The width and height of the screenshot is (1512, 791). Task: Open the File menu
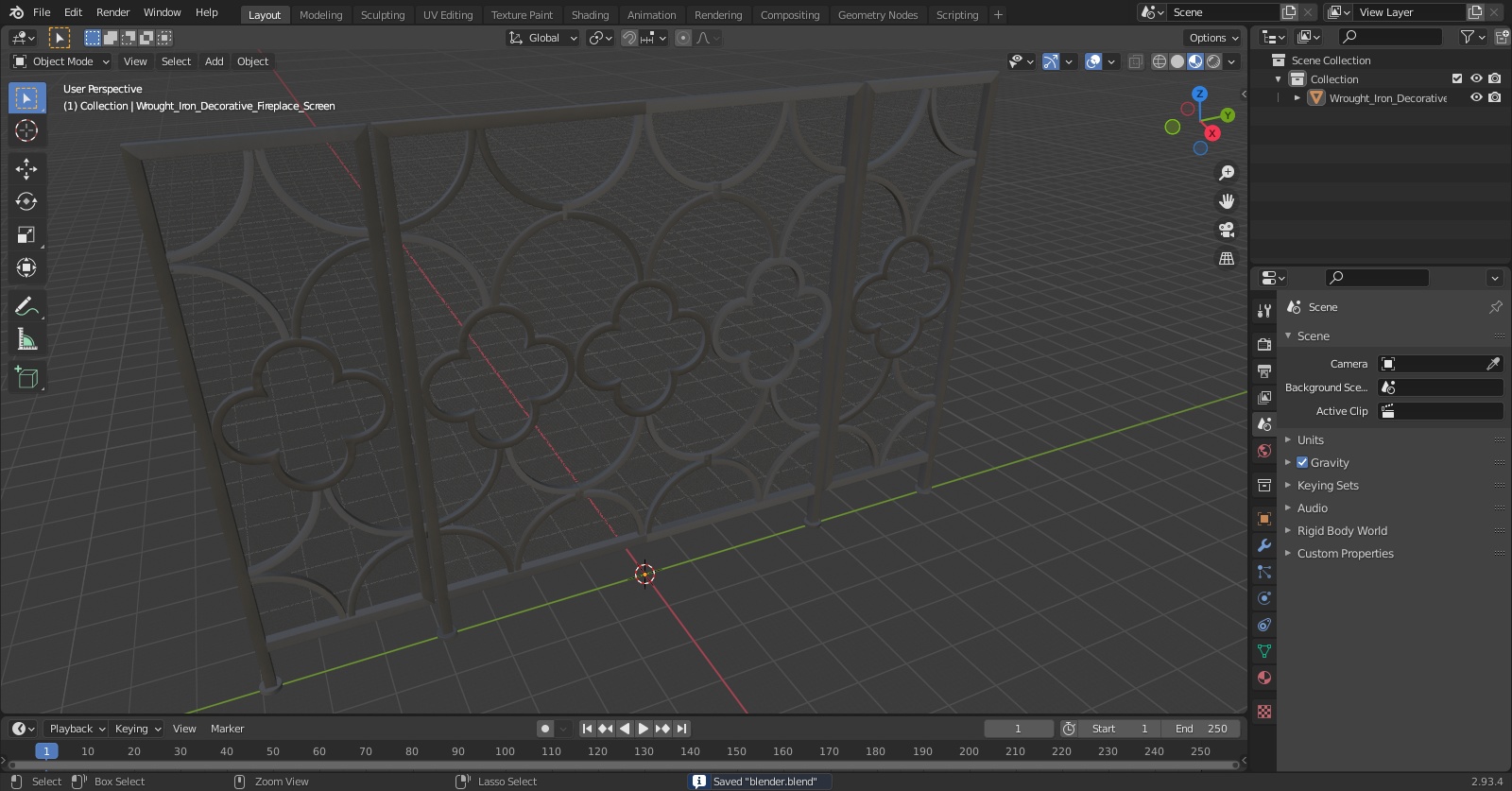(42, 12)
